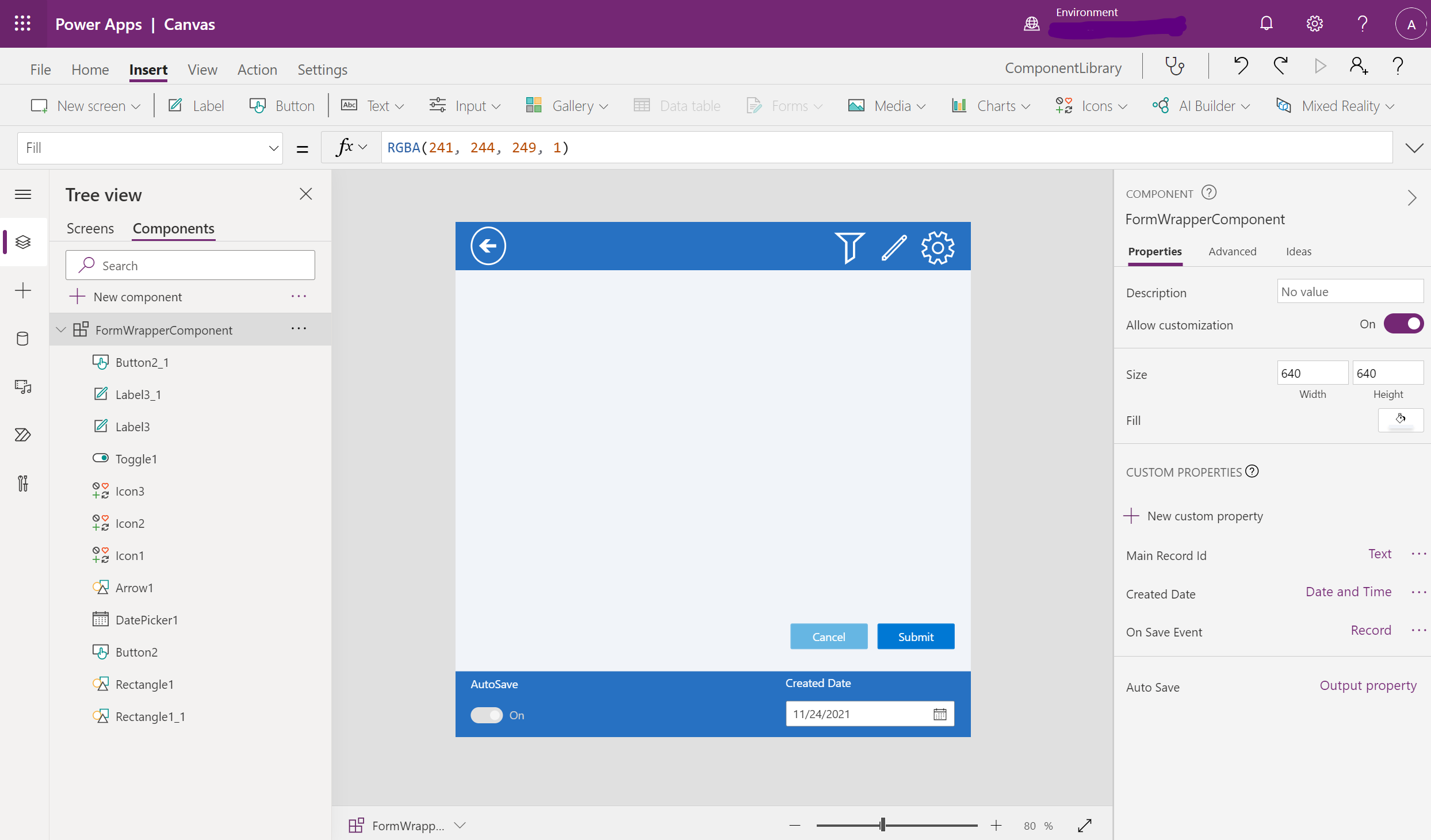The height and width of the screenshot is (840, 1431).
Task: Select the Insert menu tab
Action: pos(147,68)
